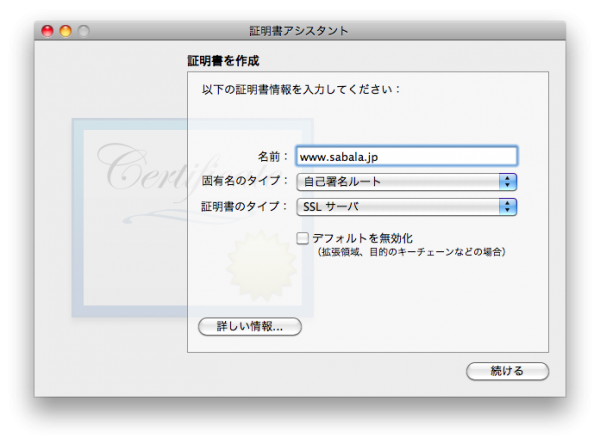Click the 証明書のタイプ： label
This screenshot has width=600, height=444.
[x=245, y=206]
